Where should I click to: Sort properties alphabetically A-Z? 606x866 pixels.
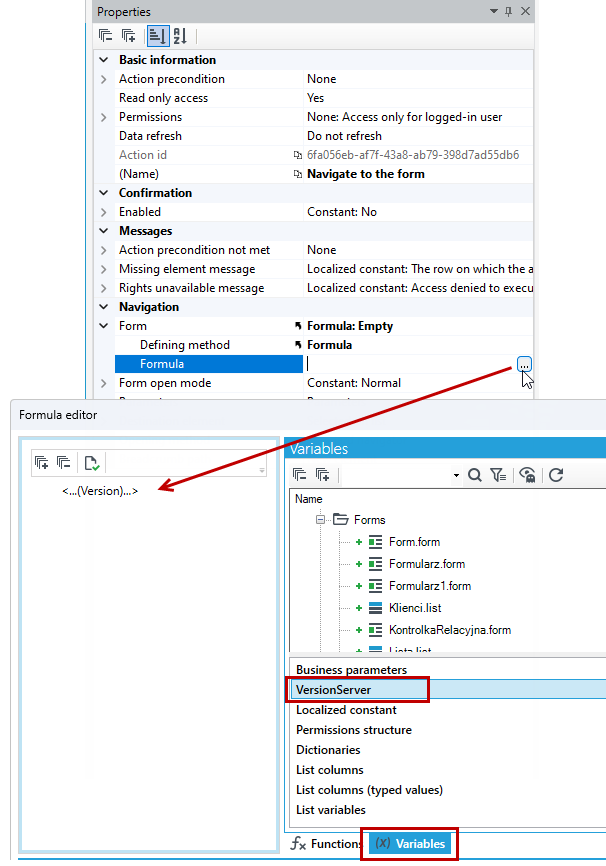tap(180, 36)
